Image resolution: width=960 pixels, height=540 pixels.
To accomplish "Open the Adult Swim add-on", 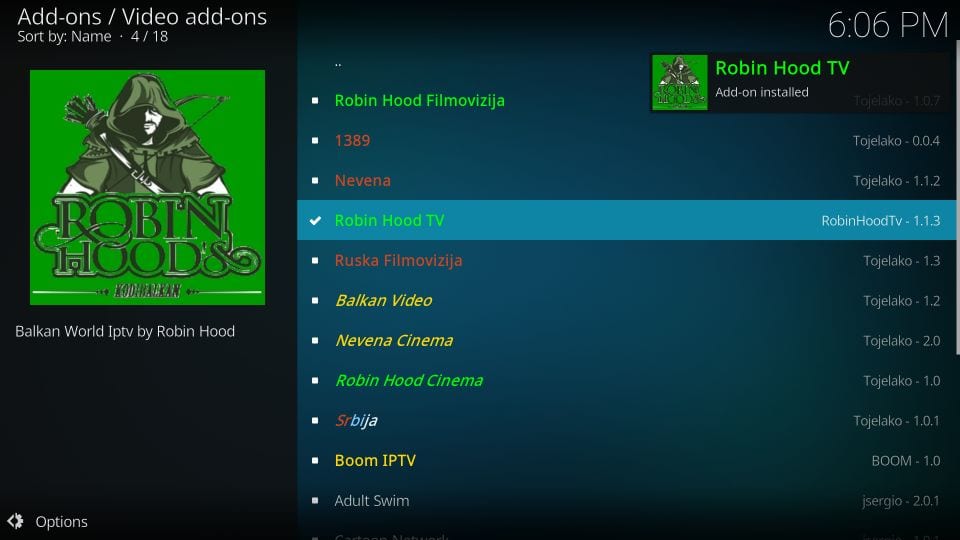I will point(627,501).
